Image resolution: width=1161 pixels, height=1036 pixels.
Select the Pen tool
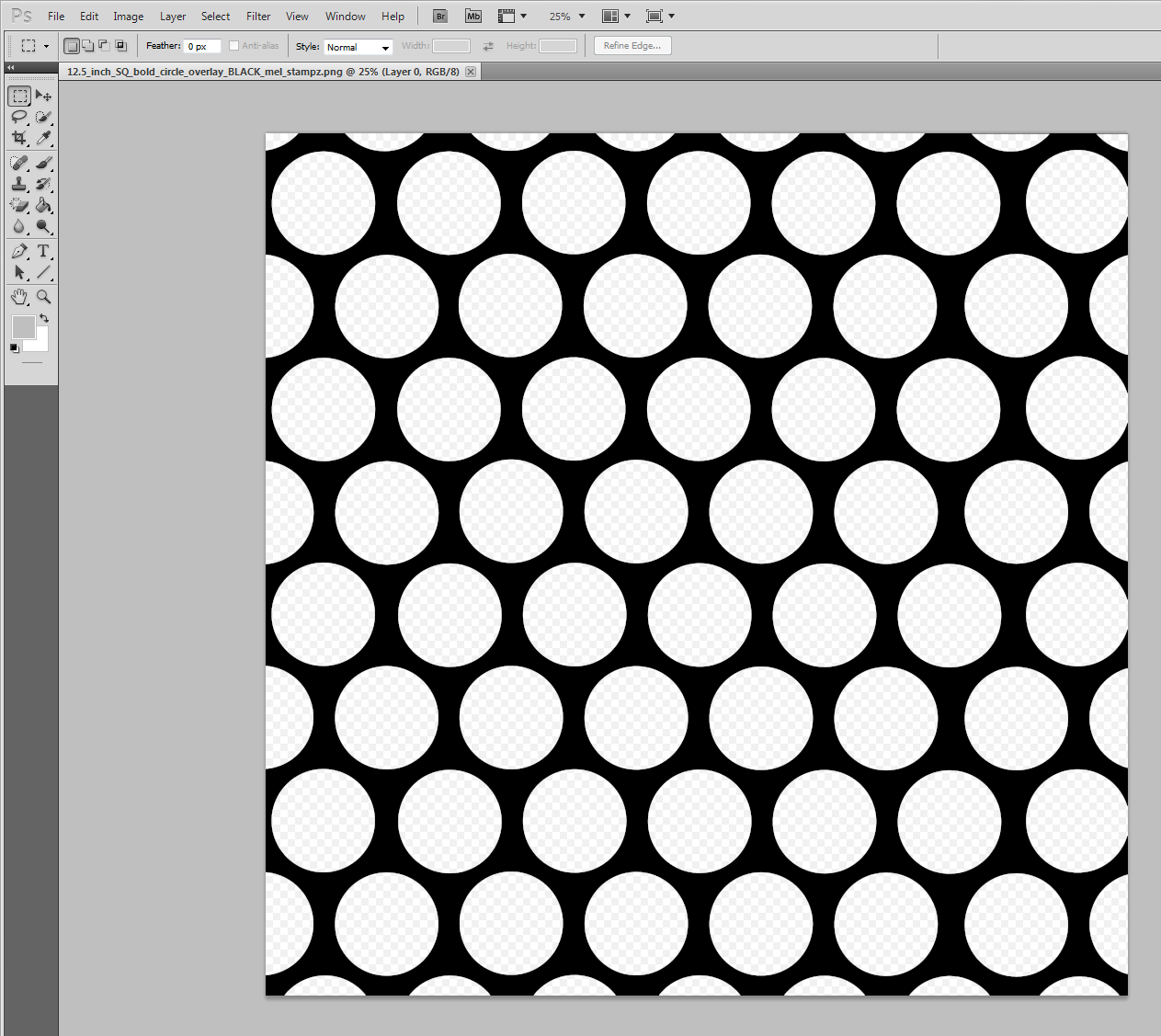pyautogui.click(x=19, y=250)
